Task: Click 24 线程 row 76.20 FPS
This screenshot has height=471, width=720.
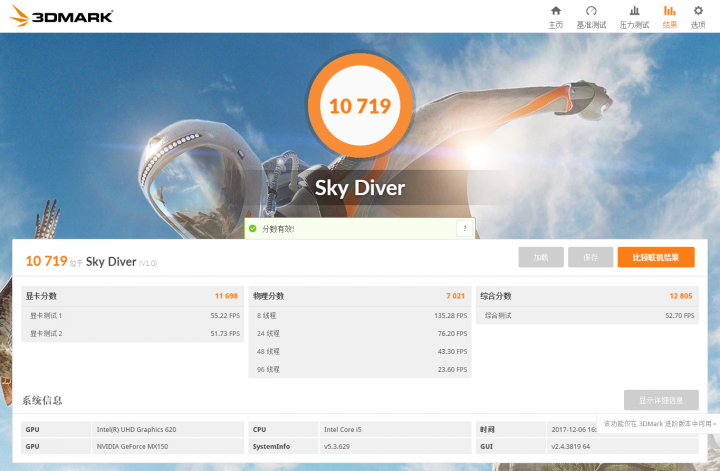Action: click(x=360, y=334)
